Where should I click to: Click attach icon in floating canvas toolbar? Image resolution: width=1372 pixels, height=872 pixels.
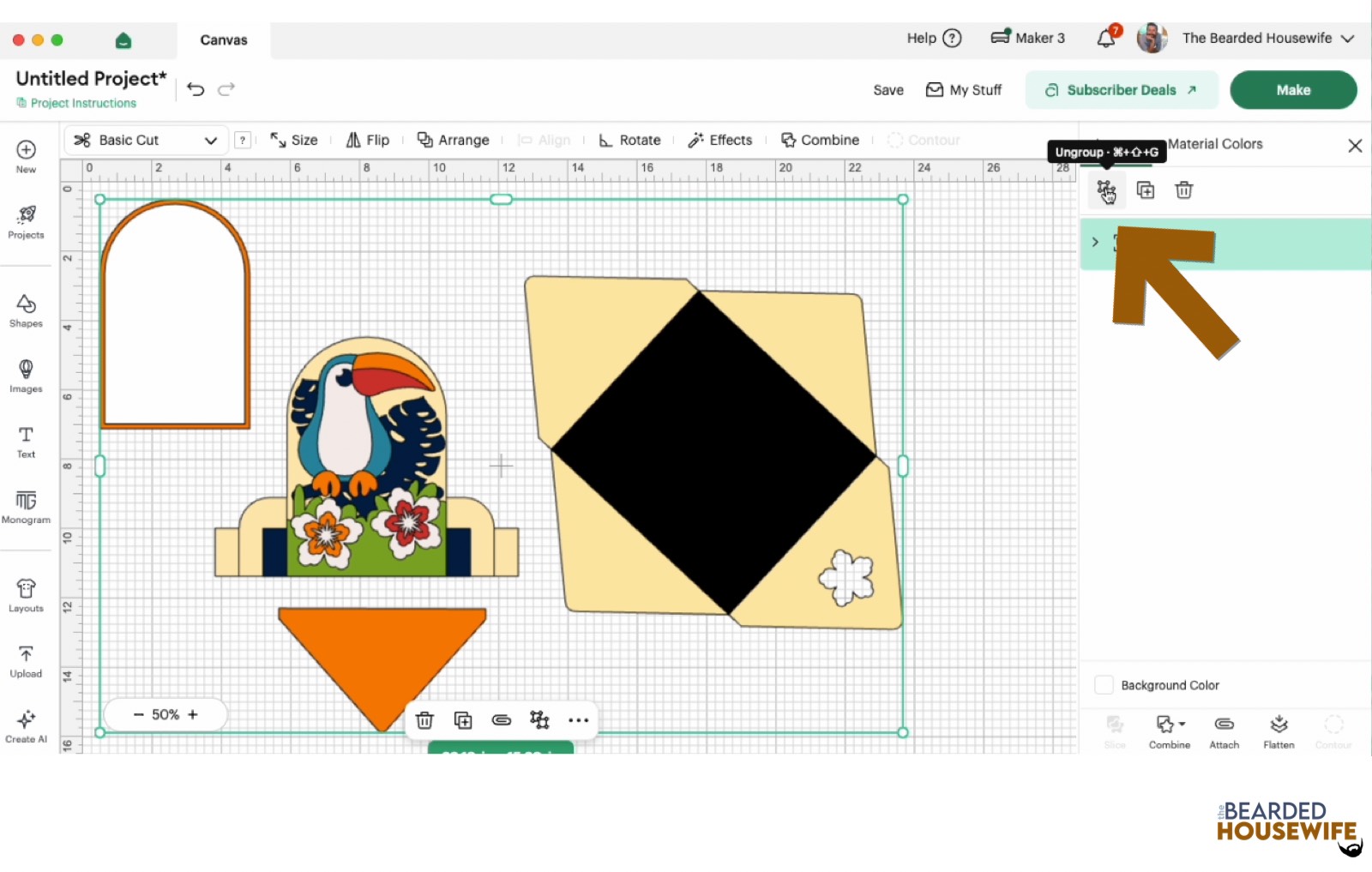(502, 720)
